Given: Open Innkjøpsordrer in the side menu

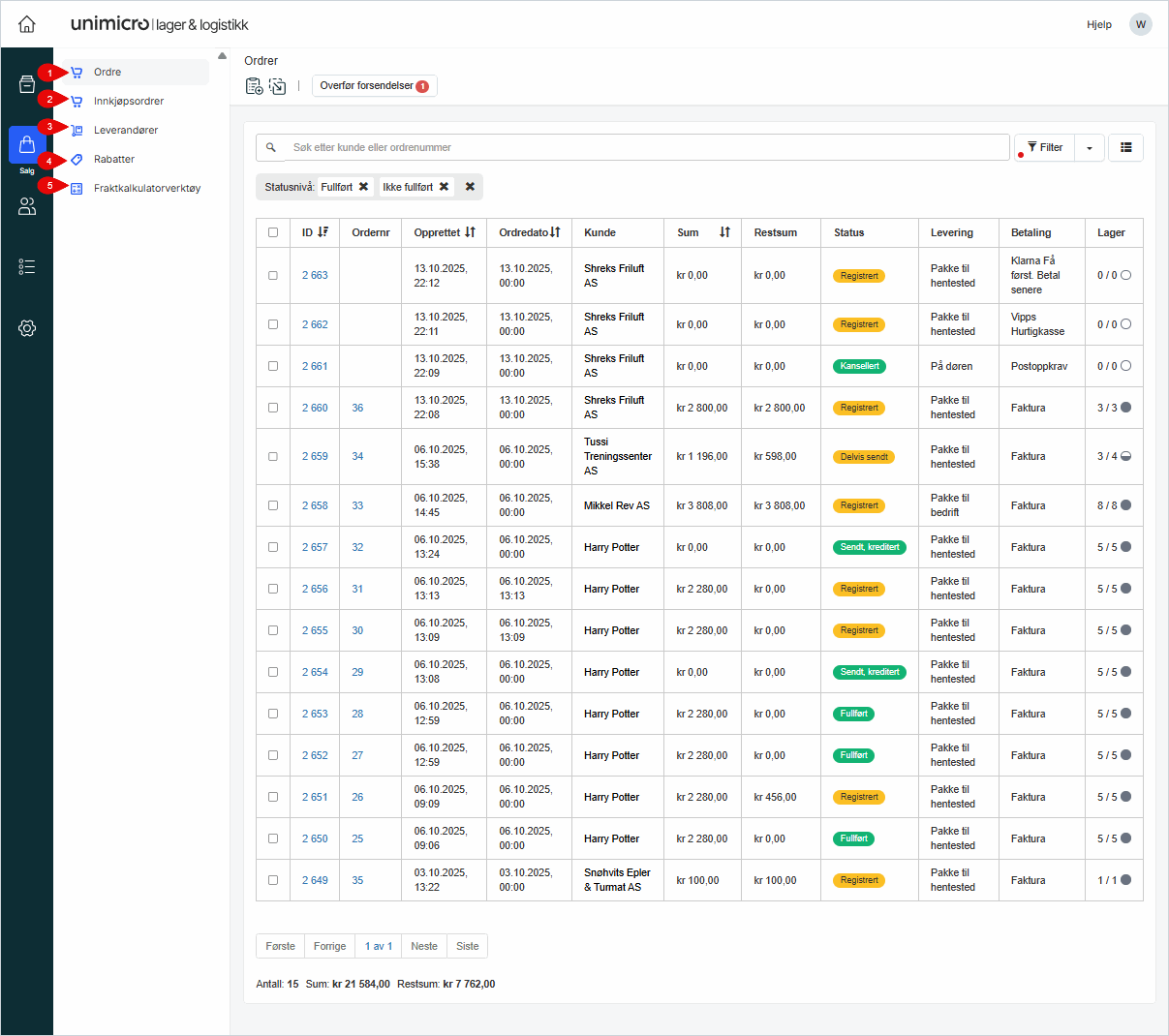Looking at the screenshot, I should pyautogui.click(x=129, y=101).
